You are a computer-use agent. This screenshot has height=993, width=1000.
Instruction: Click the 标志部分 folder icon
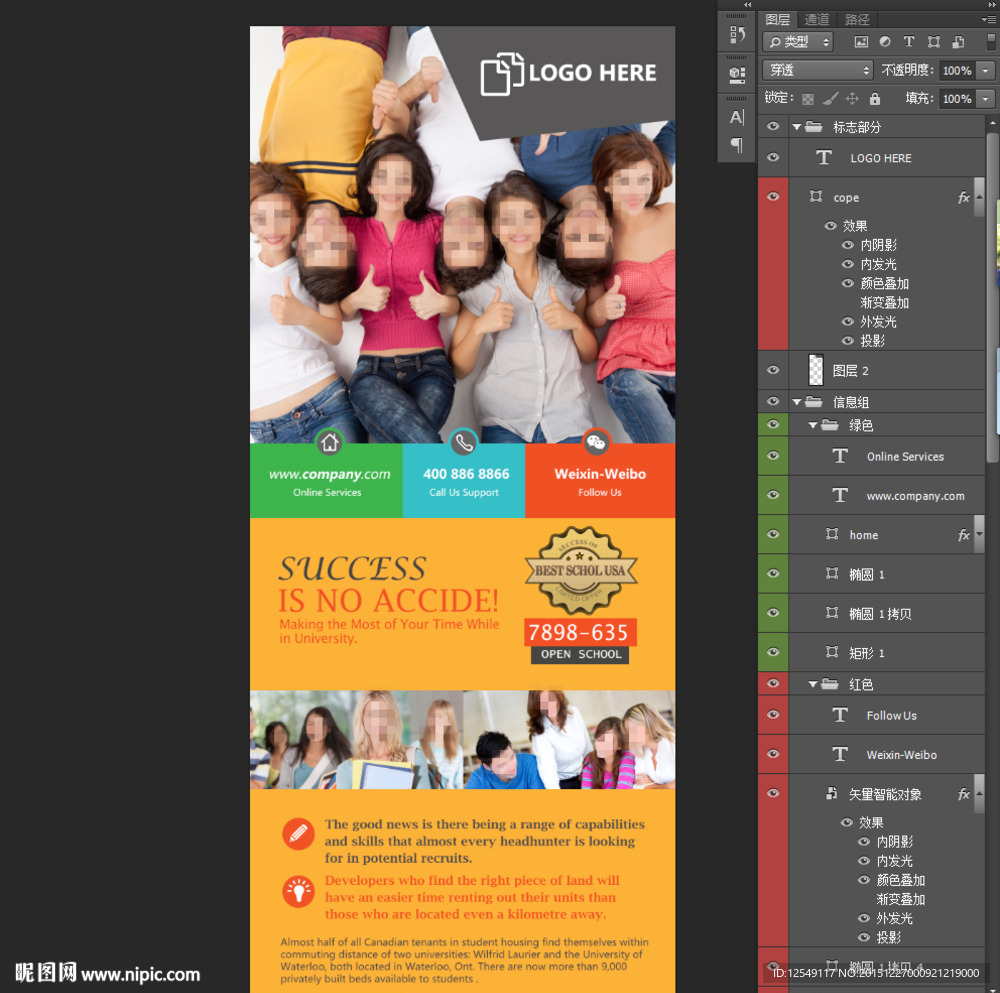click(x=813, y=126)
